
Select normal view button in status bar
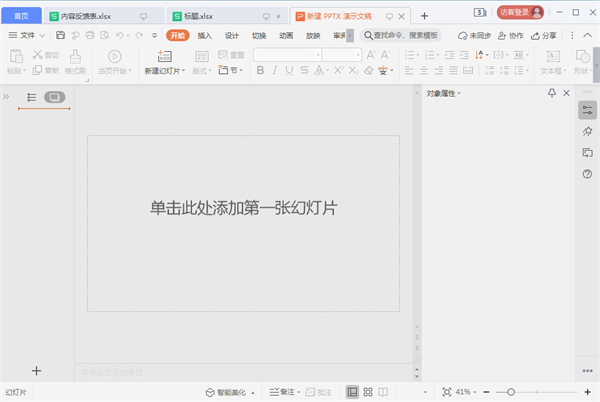click(352, 392)
